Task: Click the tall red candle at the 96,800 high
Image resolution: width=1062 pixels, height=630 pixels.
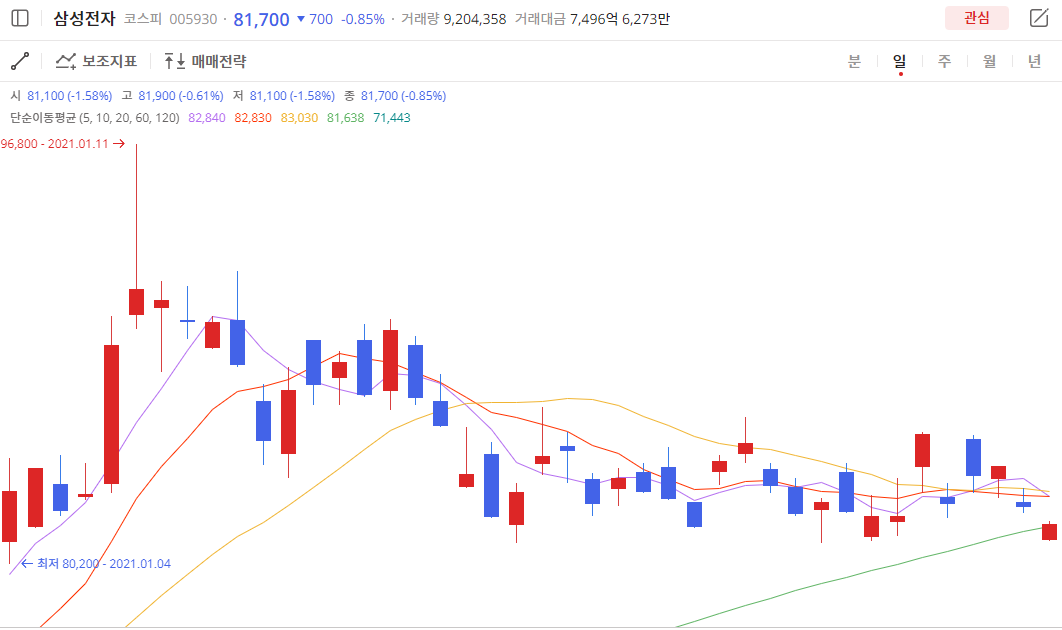Action: tap(136, 301)
